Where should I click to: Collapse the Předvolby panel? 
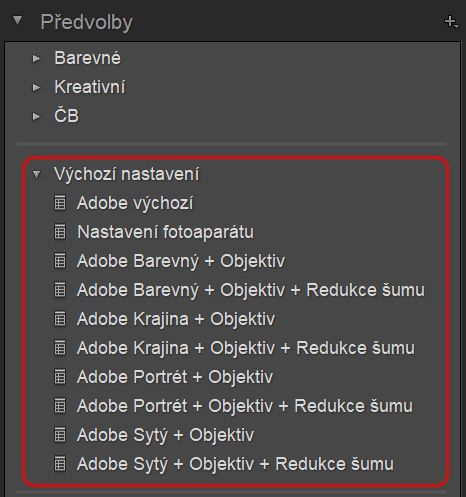17,21
